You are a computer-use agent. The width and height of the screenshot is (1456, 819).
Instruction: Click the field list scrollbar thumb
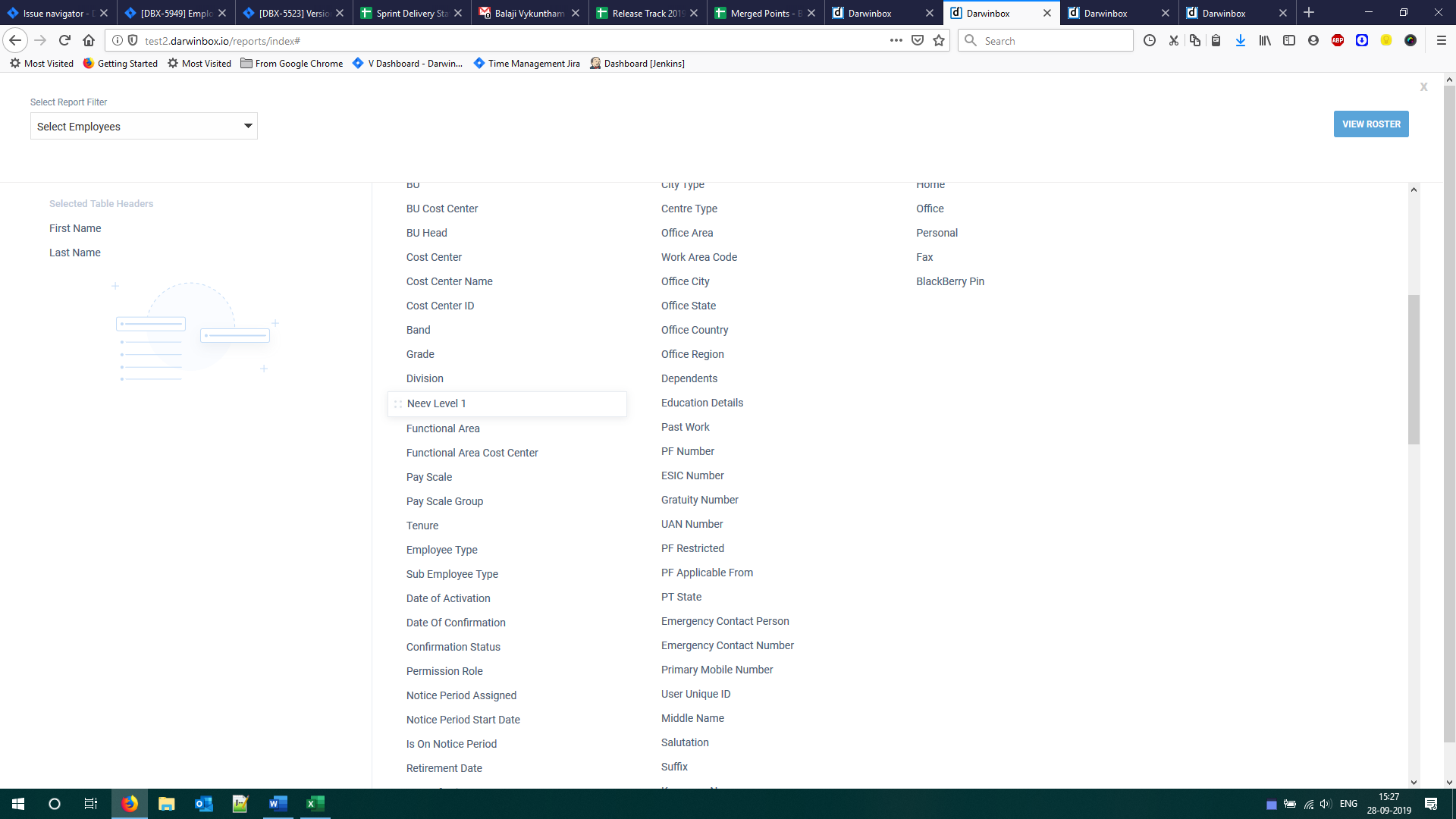(x=1414, y=369)
